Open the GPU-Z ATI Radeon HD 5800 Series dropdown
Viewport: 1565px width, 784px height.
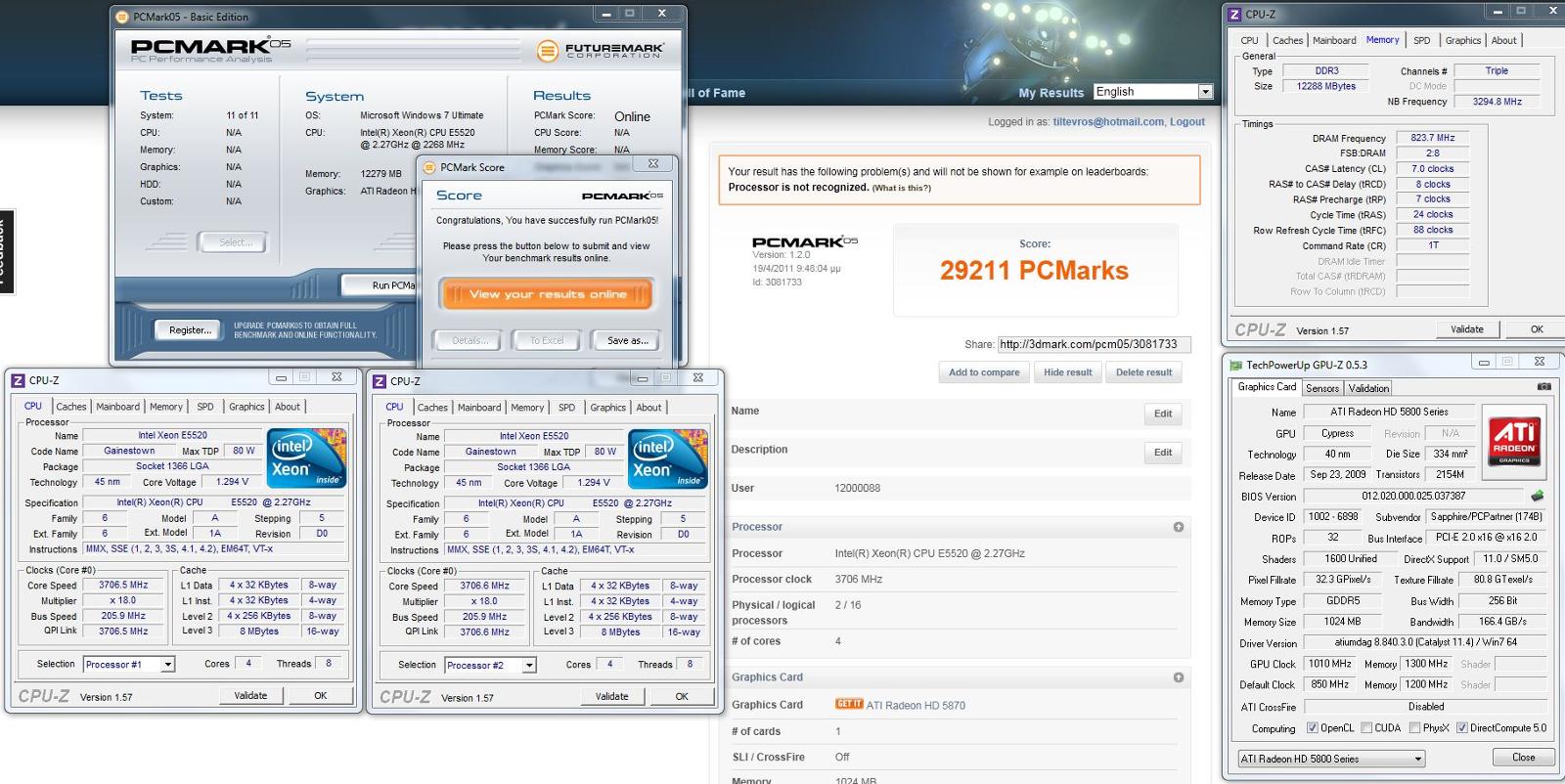1330,759
